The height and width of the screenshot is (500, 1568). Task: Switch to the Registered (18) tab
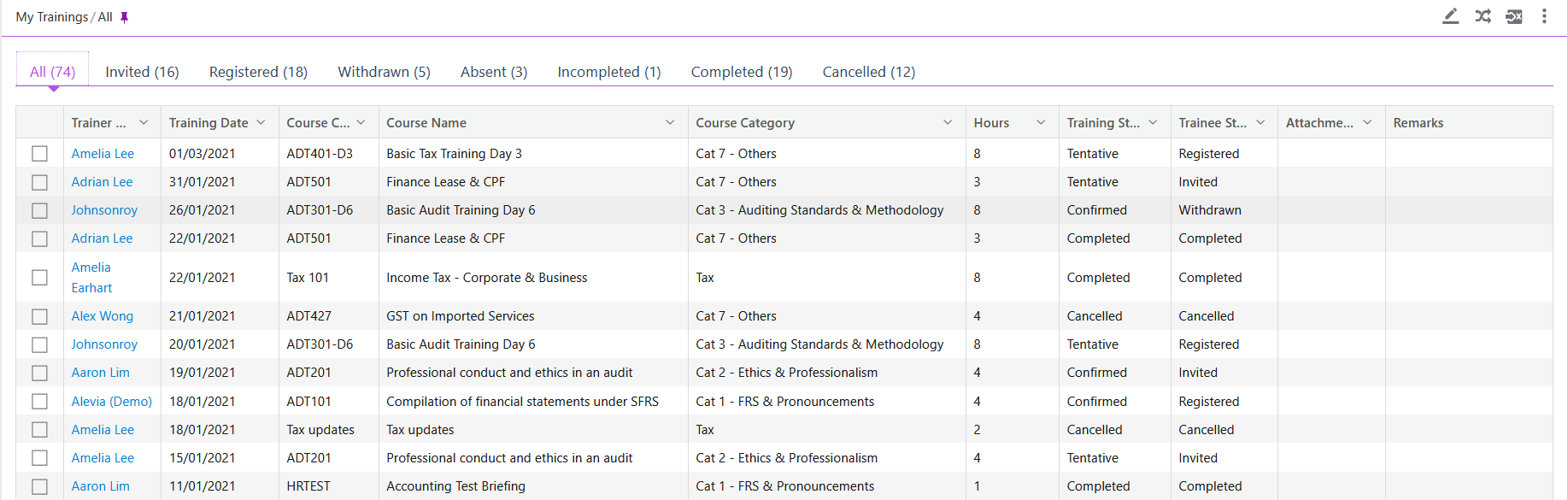click(x=258, y=72)
